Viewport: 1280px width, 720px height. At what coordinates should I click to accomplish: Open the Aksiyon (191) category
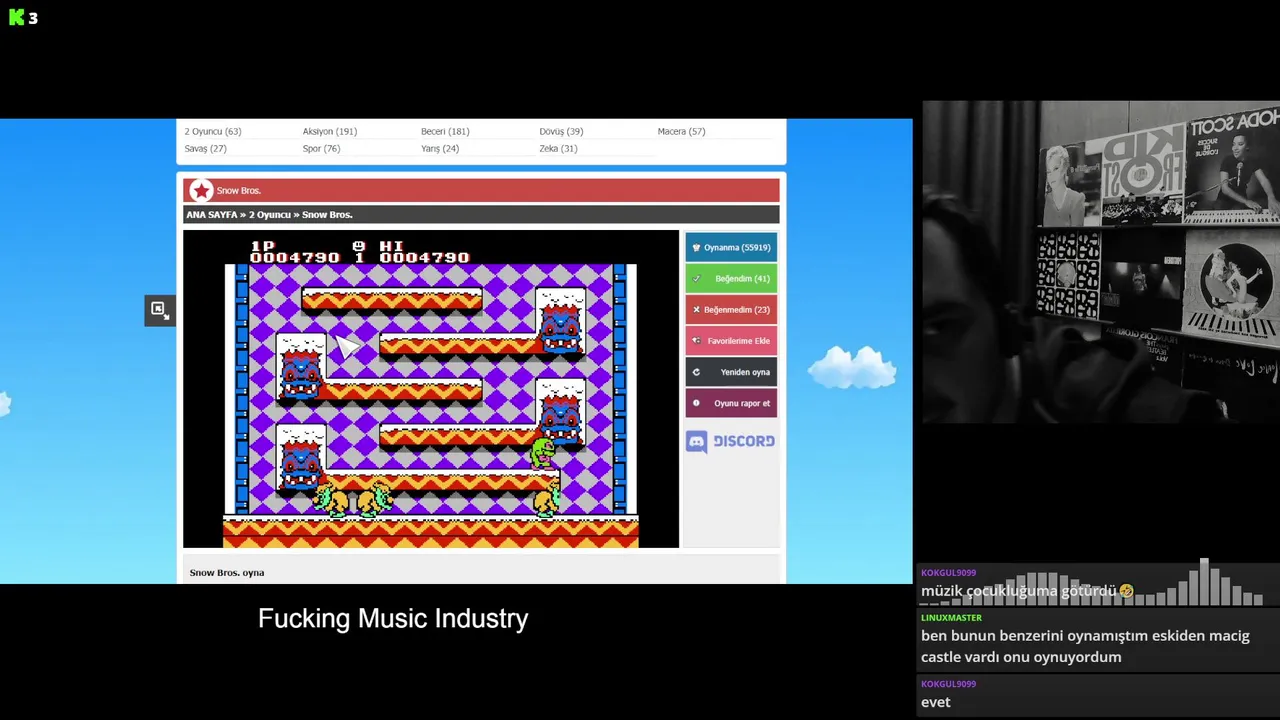[x=330, y=132]
